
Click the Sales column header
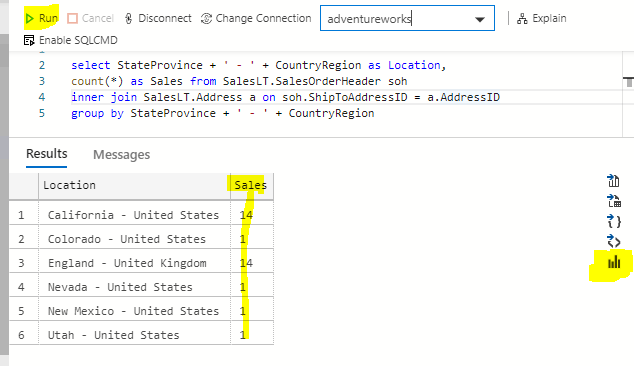click(x=252, y=185)
